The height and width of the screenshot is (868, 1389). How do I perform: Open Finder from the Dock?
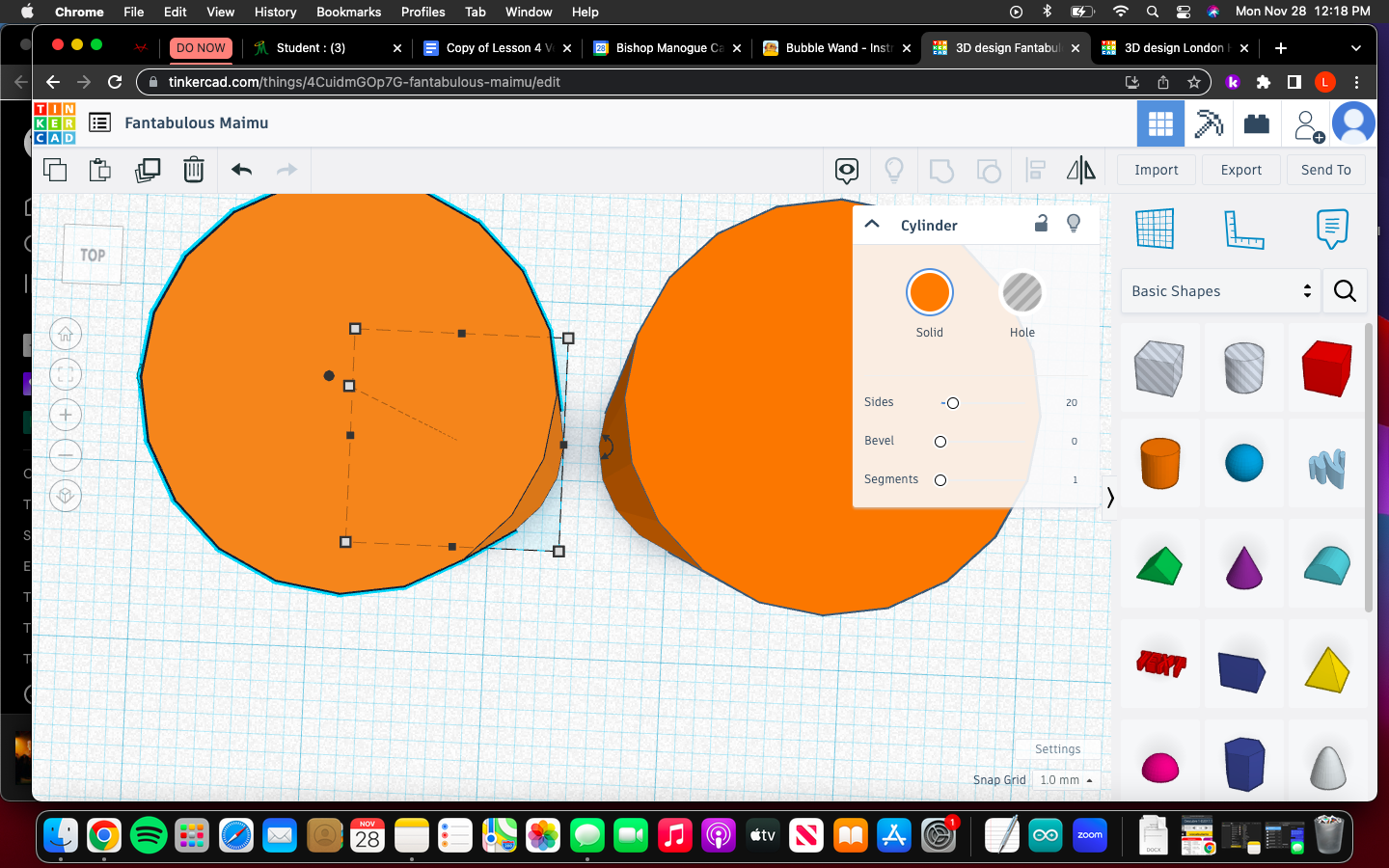tap(60, 835)
